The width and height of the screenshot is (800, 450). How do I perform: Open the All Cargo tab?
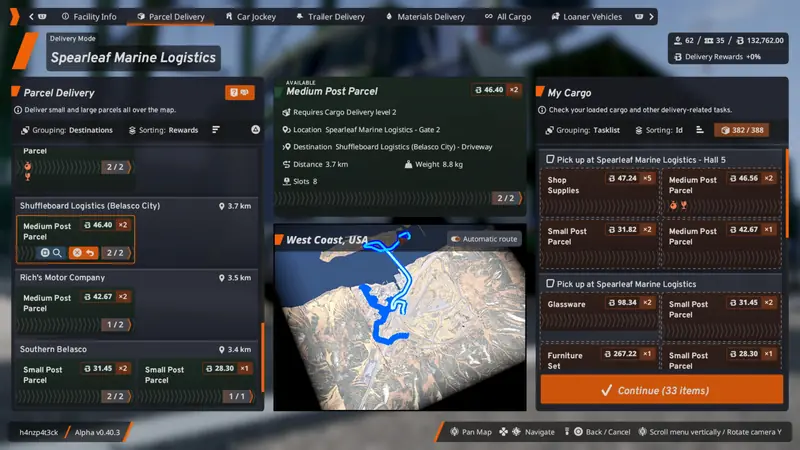tap(508, 17)
